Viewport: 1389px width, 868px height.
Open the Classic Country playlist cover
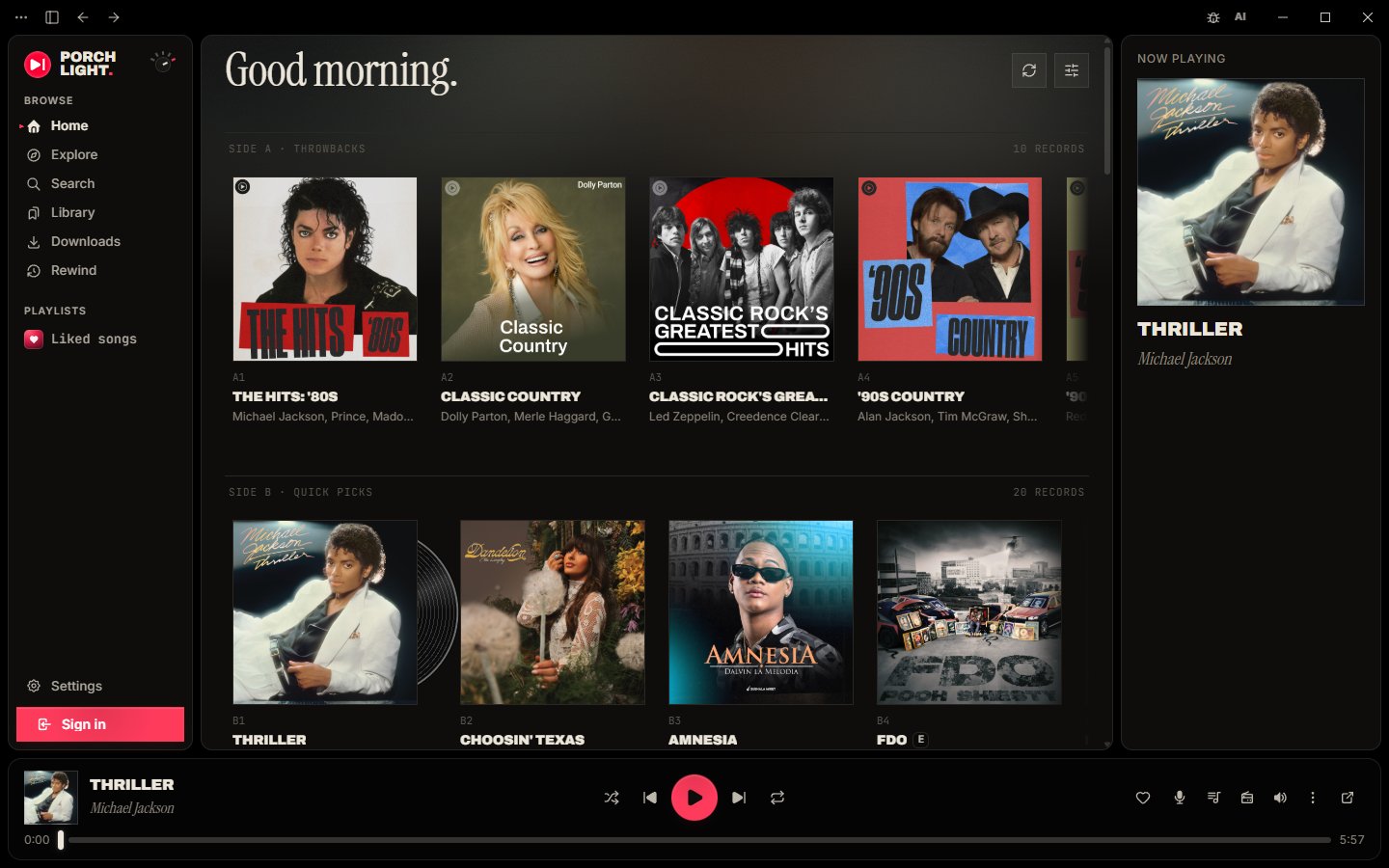pos(533,269)
